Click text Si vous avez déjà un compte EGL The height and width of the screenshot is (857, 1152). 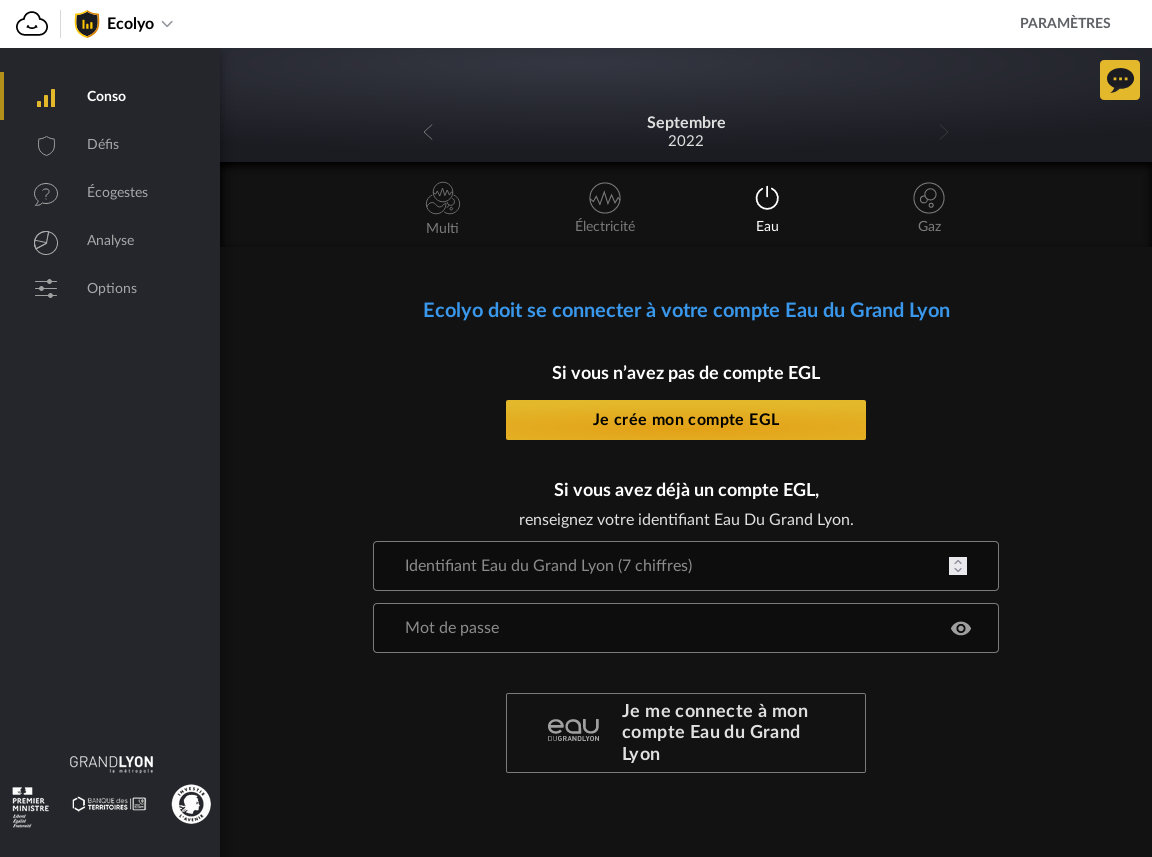(x=685, y=490)
